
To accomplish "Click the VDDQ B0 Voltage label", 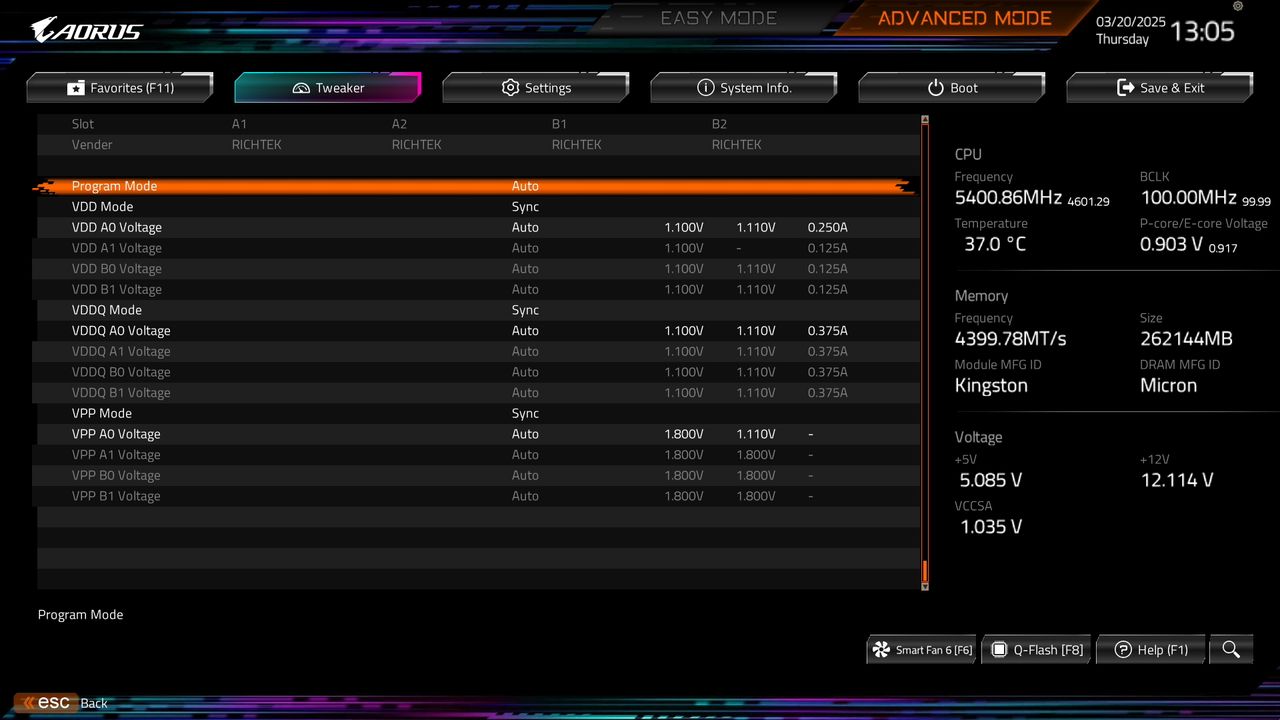I will click(121, 372).
